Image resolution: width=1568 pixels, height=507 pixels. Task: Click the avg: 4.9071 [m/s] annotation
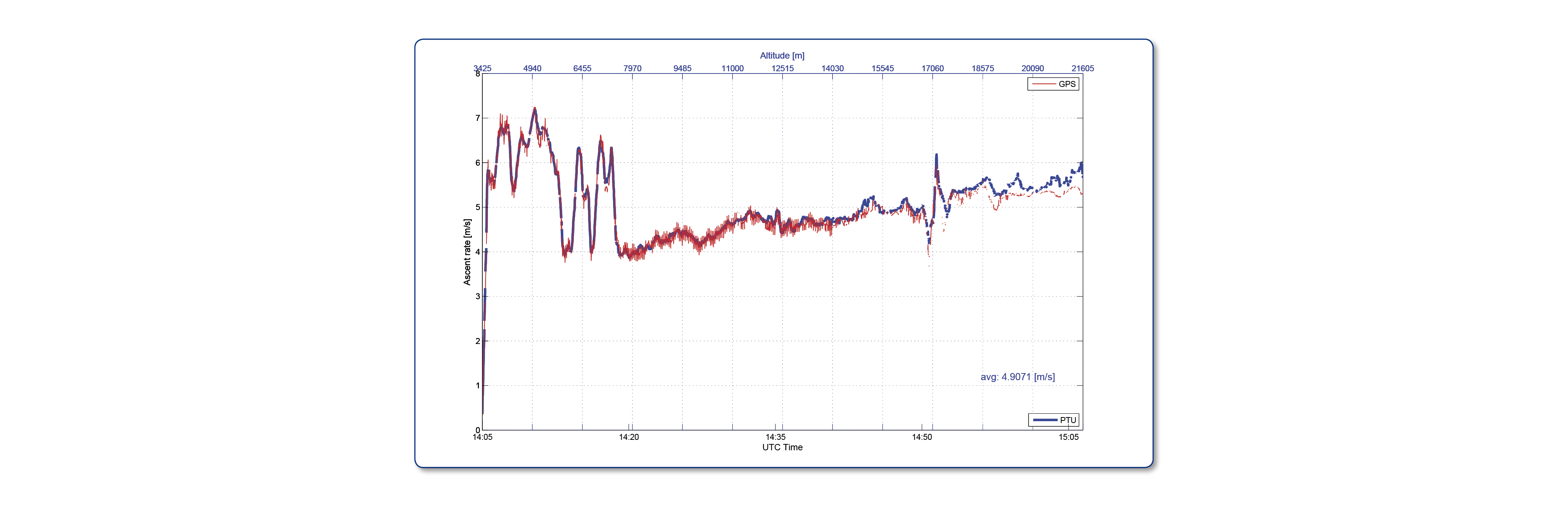[x=1018, y=377]
